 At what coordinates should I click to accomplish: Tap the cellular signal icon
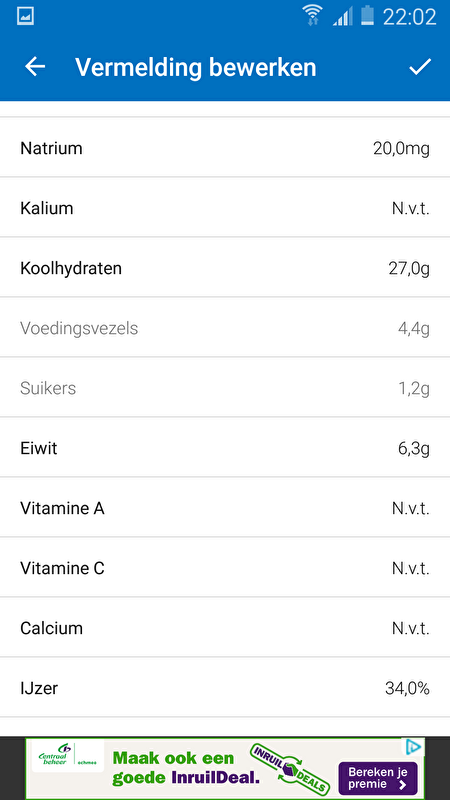(x=343, y=16)
